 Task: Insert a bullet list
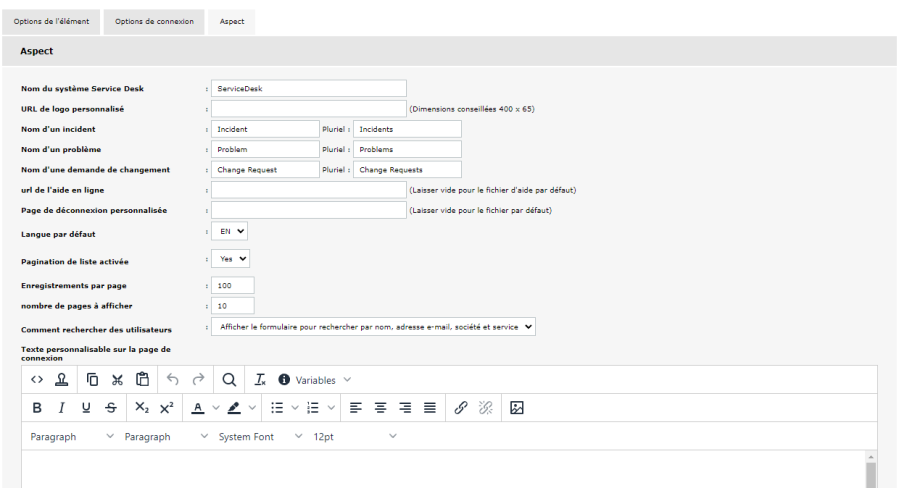tap(277, 408)
